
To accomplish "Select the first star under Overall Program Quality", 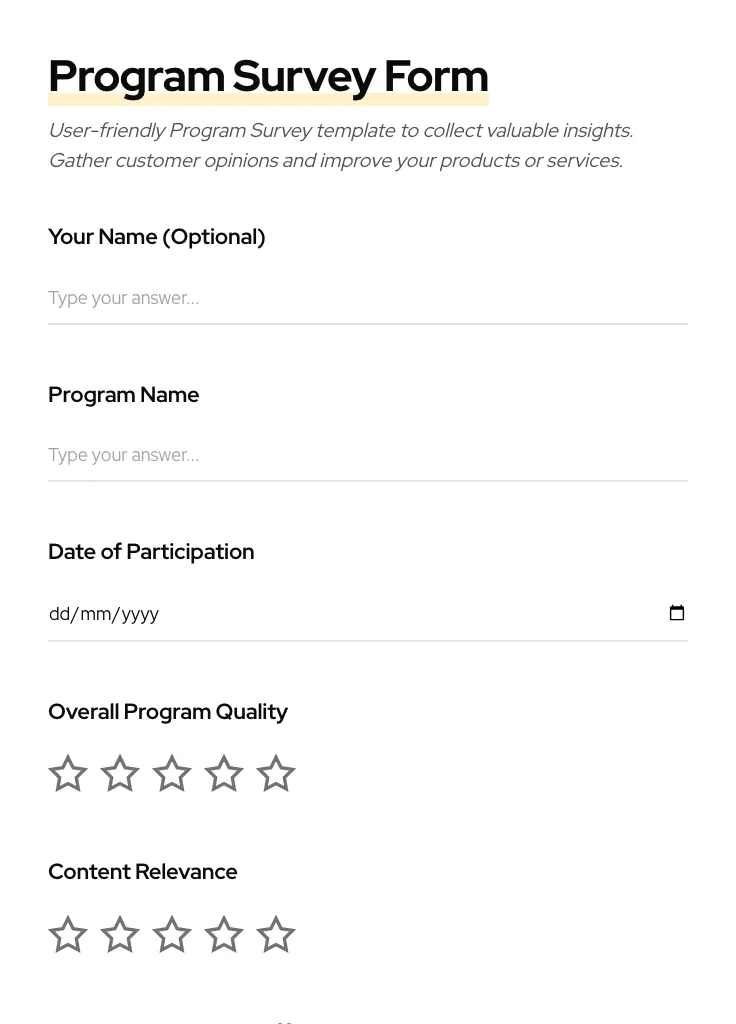I will tap(67, 773).
